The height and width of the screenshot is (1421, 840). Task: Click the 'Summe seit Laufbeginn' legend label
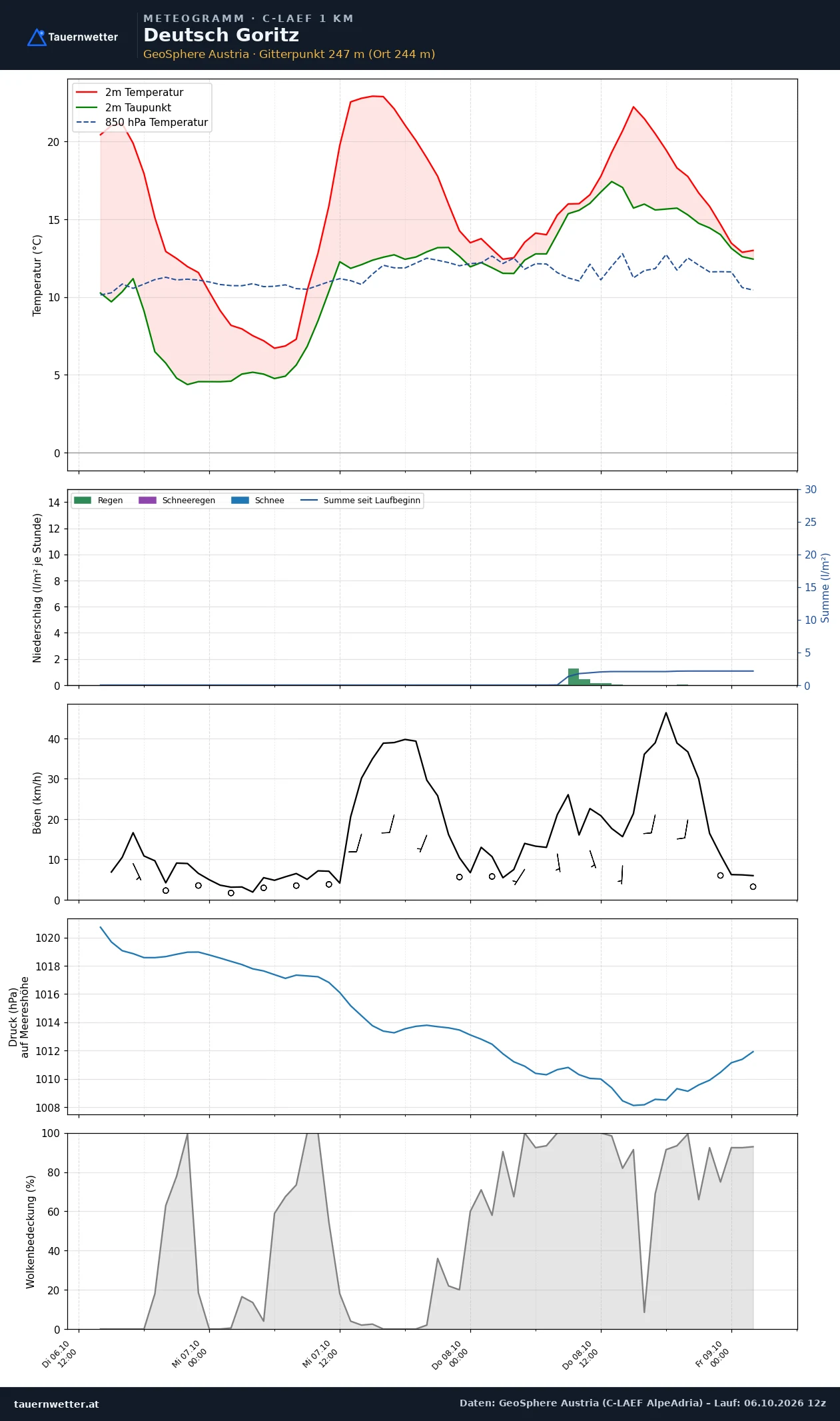(x=372, y=501)
